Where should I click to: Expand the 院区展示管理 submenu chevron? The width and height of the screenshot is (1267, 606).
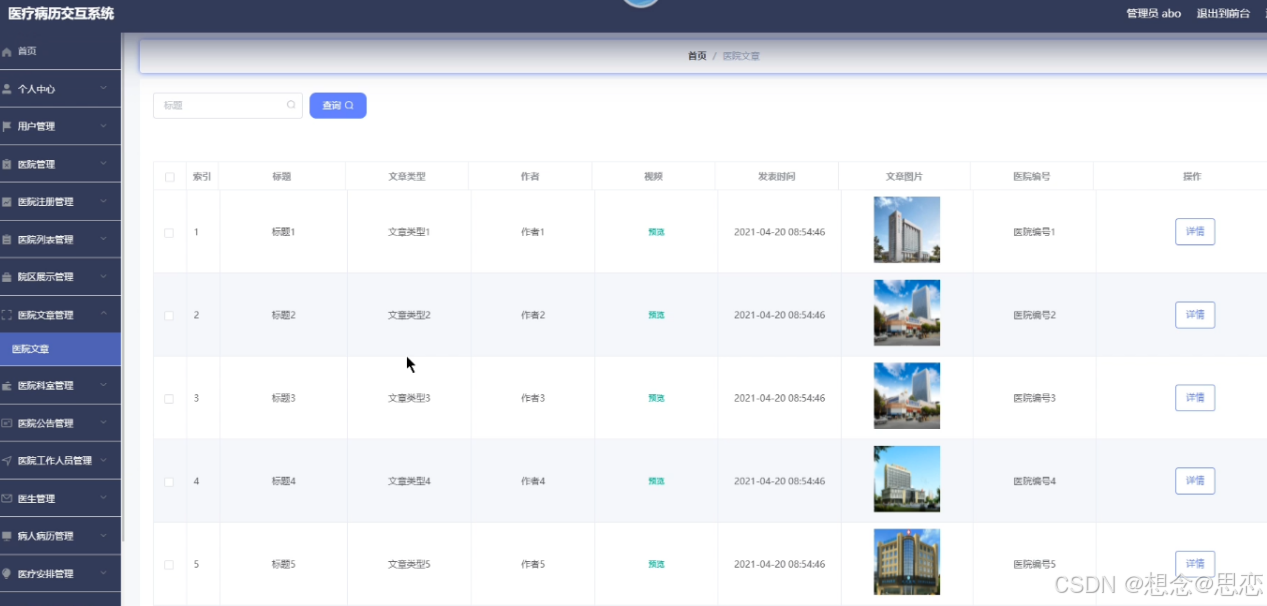[103, 277]
